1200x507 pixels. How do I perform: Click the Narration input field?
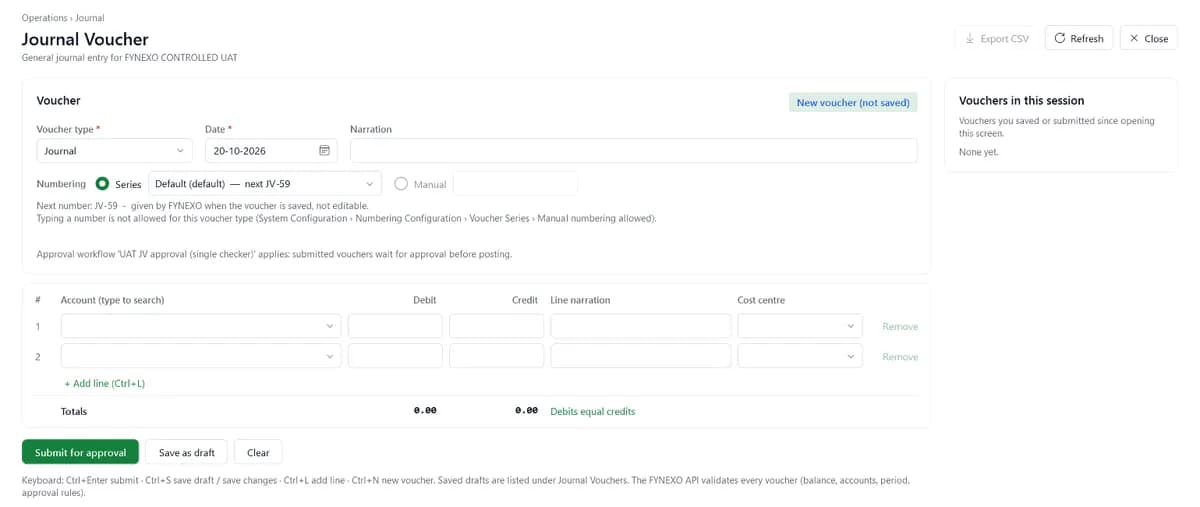(x=634, y=151)
